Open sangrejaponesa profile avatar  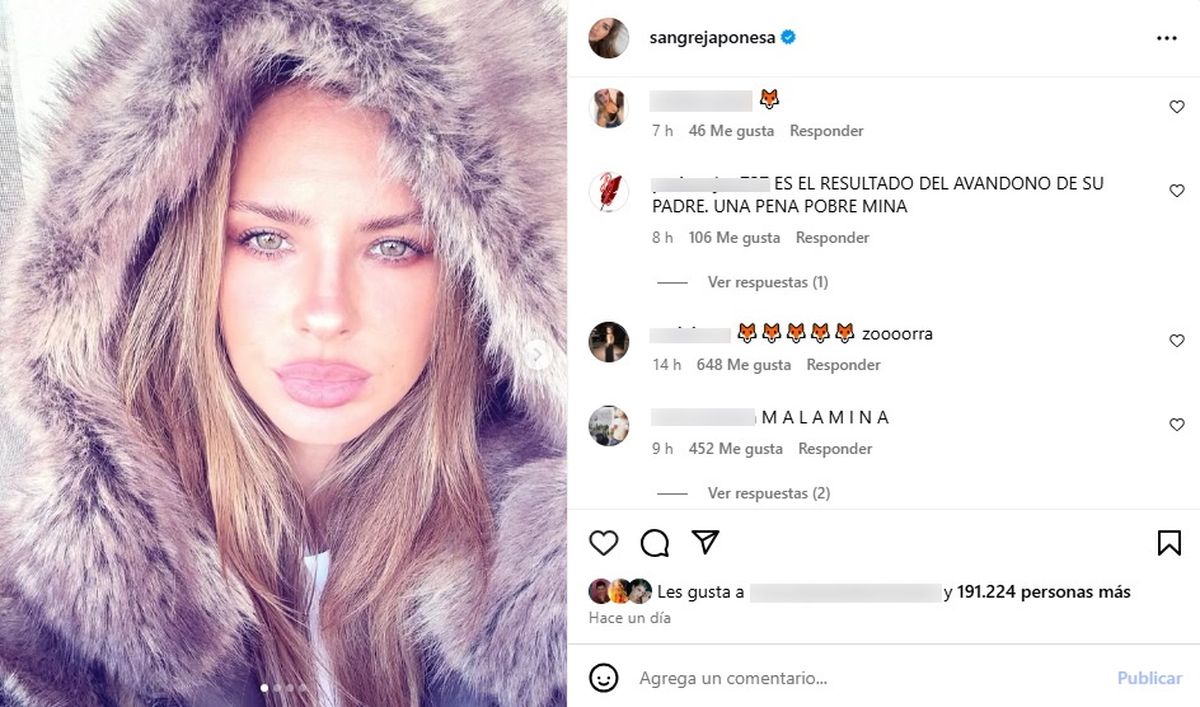coord(609,38)
